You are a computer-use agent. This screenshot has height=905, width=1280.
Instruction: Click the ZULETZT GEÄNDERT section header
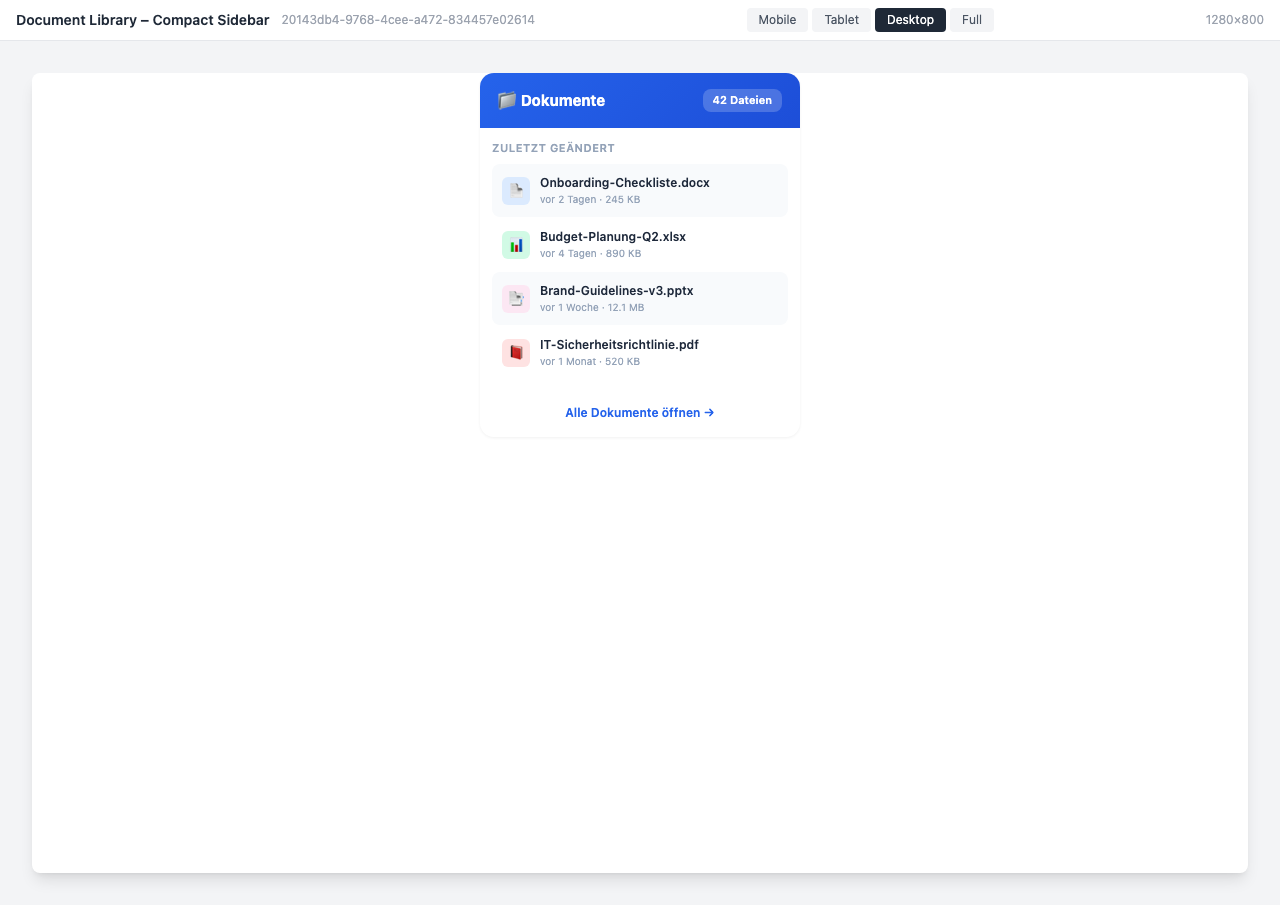click(x=553, y=147)
